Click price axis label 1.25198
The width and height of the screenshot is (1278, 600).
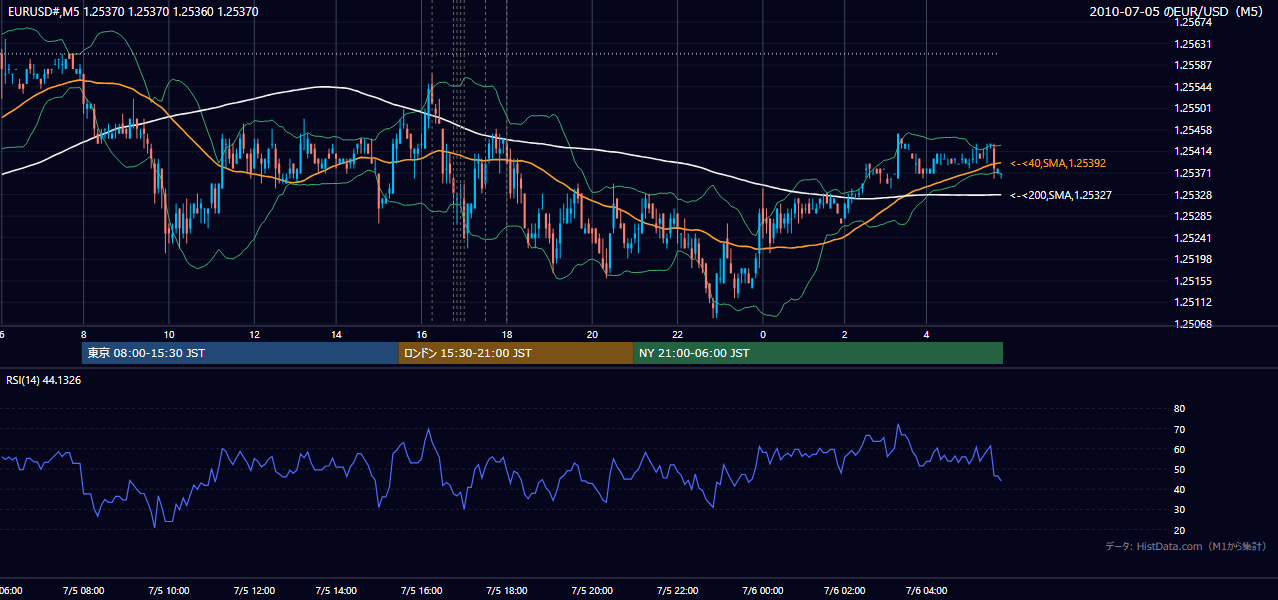click(x=1194, y=259)
